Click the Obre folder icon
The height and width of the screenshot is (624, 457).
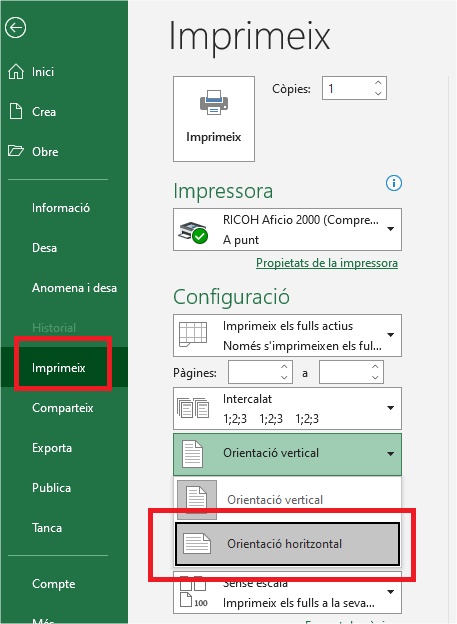16,151
